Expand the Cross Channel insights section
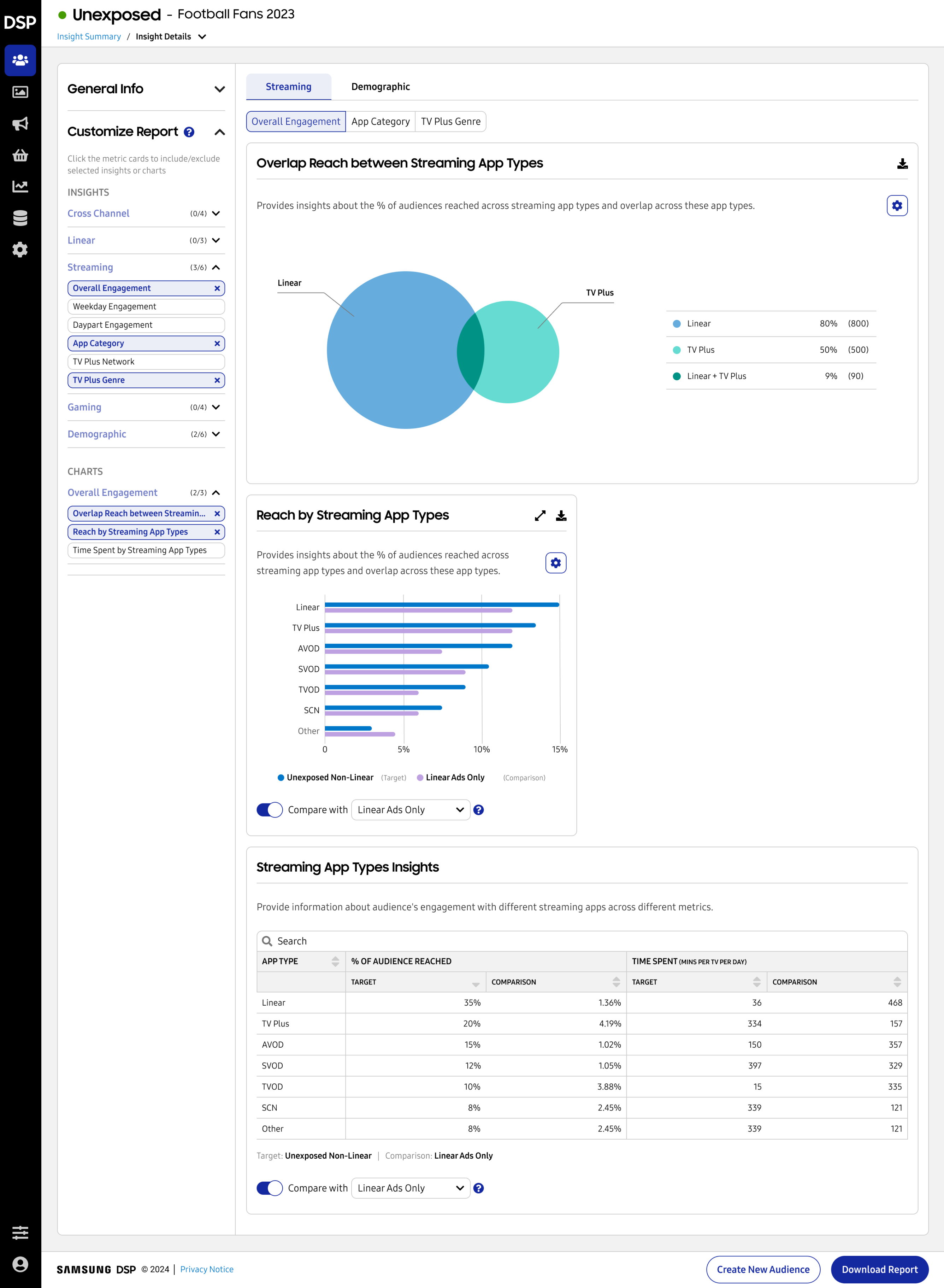The image size is (944, 1288). [x=216, y=213]
